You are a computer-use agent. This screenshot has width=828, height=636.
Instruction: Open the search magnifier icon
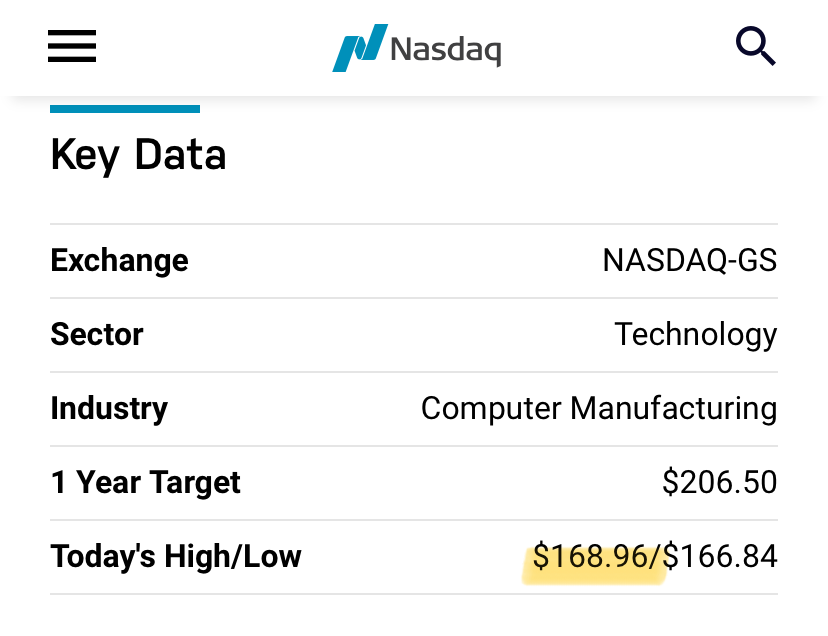[x=756, y=46]
